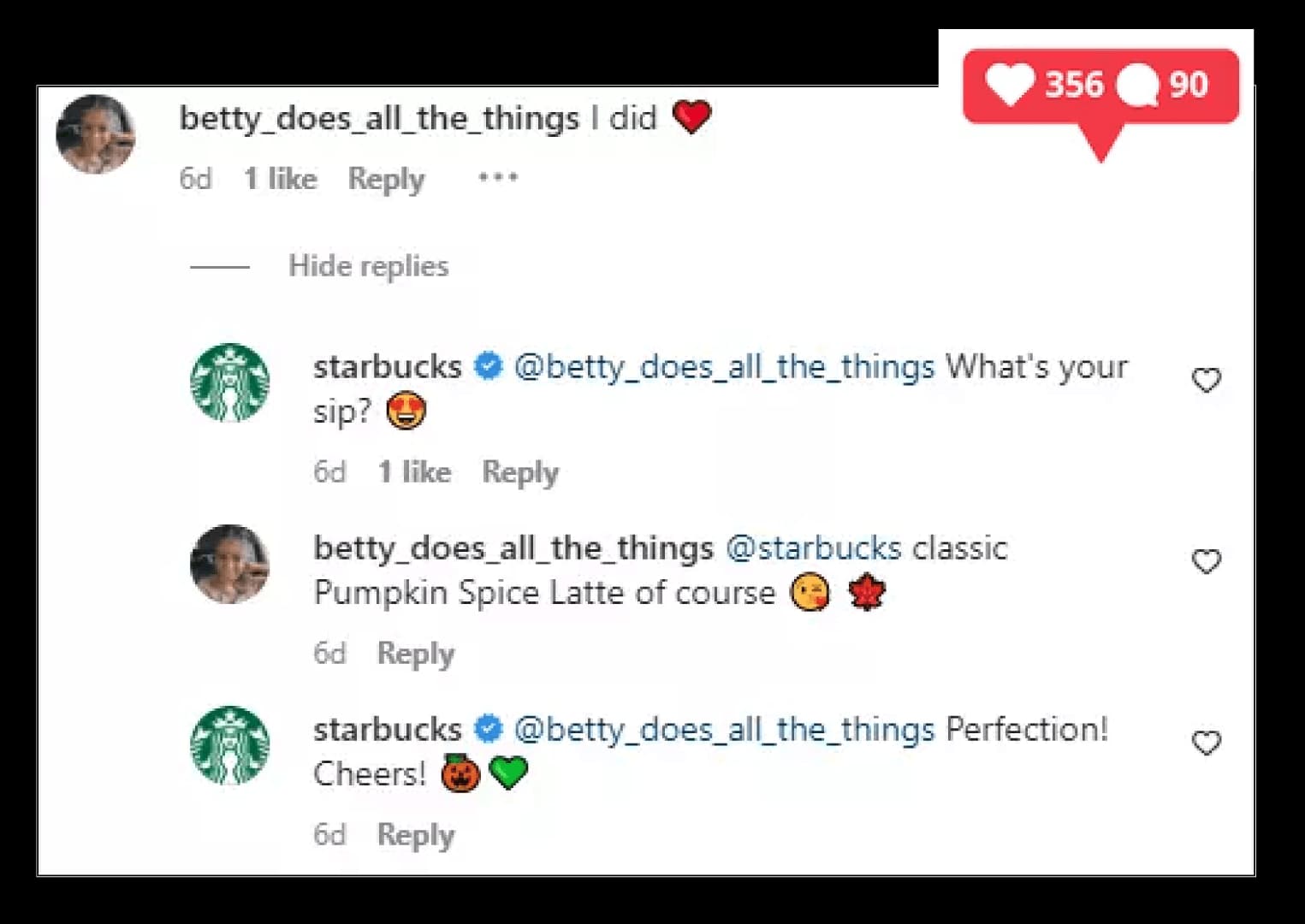Click the @starbucks mention in betty's reply
This screenshot has height=924, width=1305.
[x=811, y=547]
